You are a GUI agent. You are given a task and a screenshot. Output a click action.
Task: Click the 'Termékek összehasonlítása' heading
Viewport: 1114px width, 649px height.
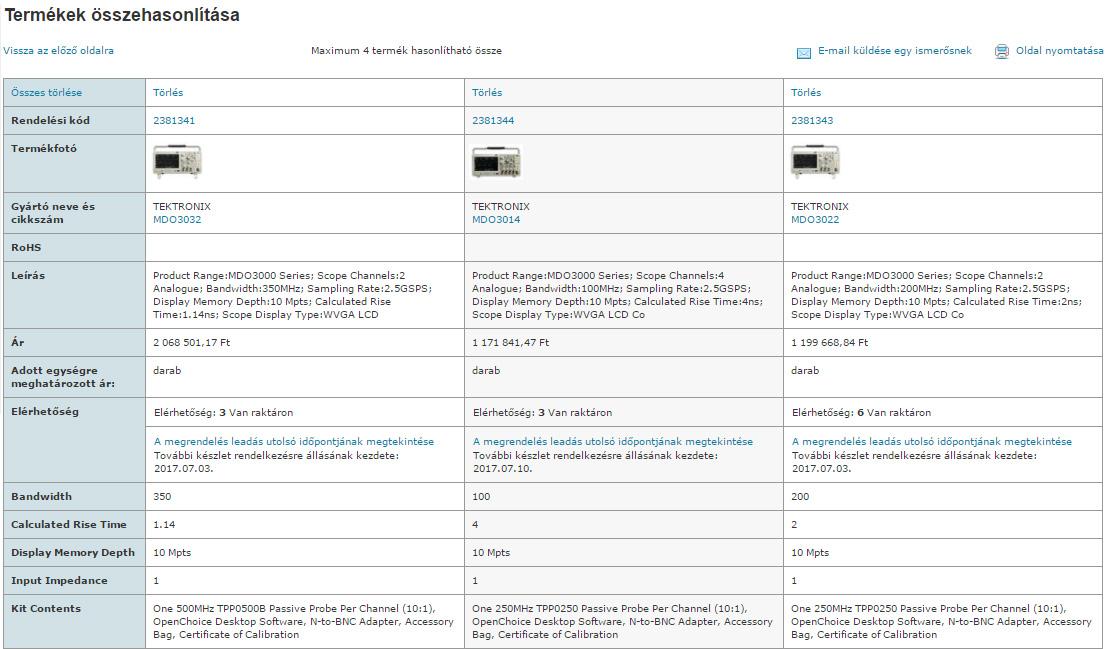coord(122,15)
